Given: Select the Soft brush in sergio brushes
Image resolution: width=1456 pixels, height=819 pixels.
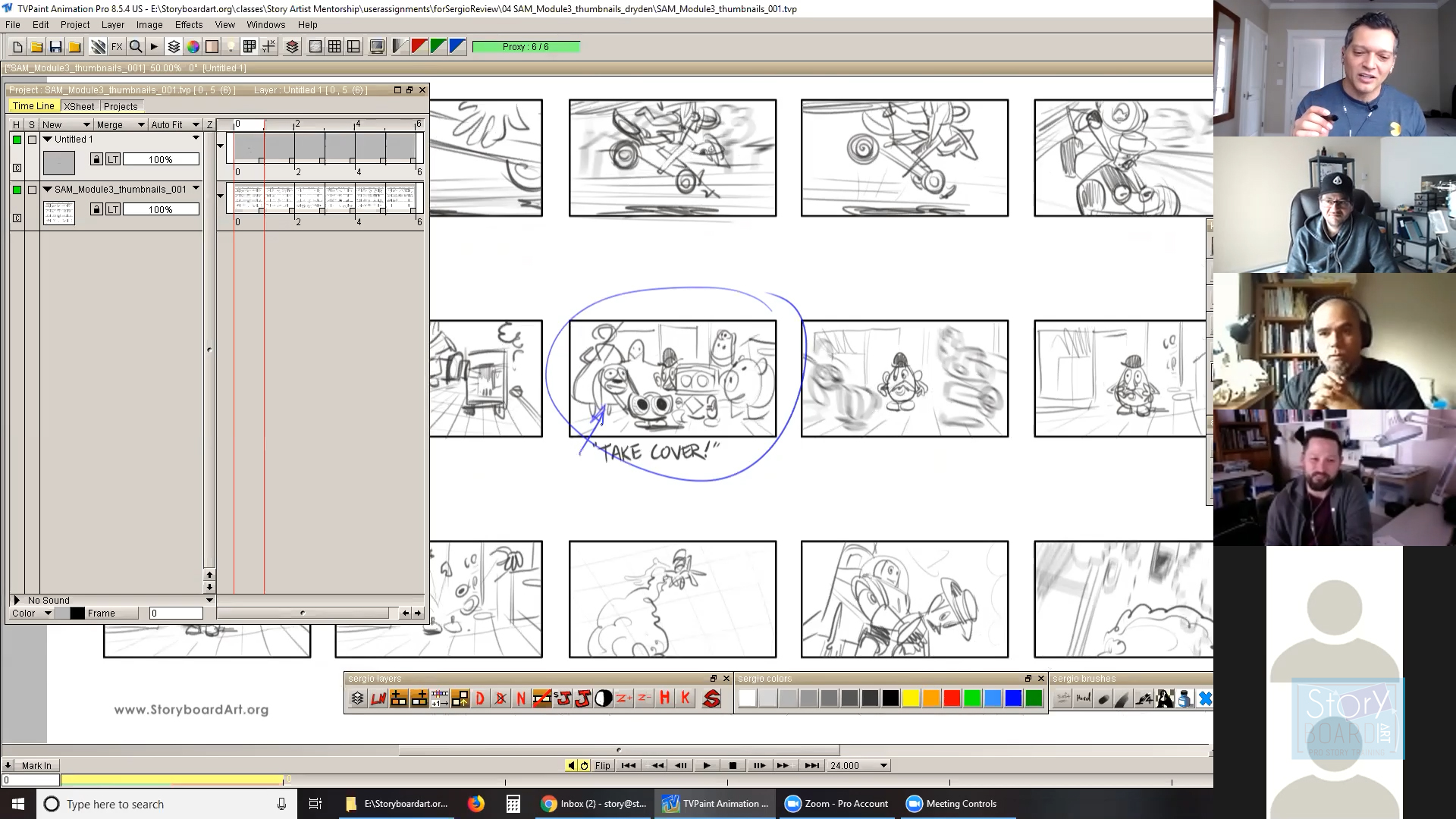Looking at the screenshot, I should click(1063, 698).
